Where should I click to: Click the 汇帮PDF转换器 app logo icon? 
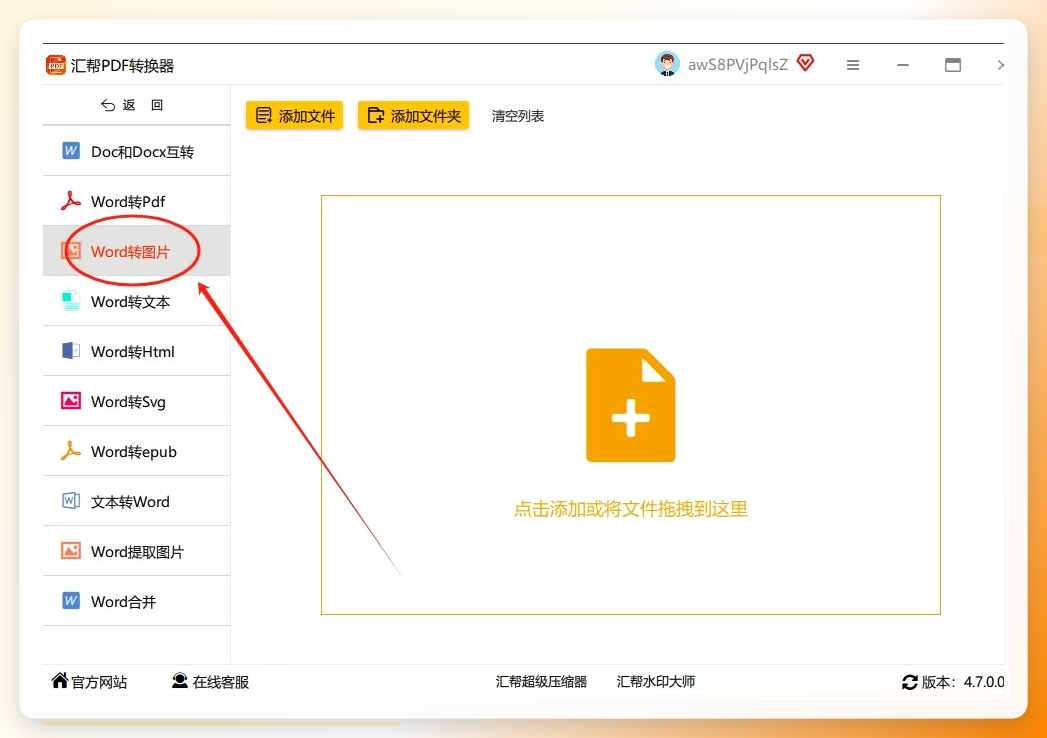coord(56,65)
